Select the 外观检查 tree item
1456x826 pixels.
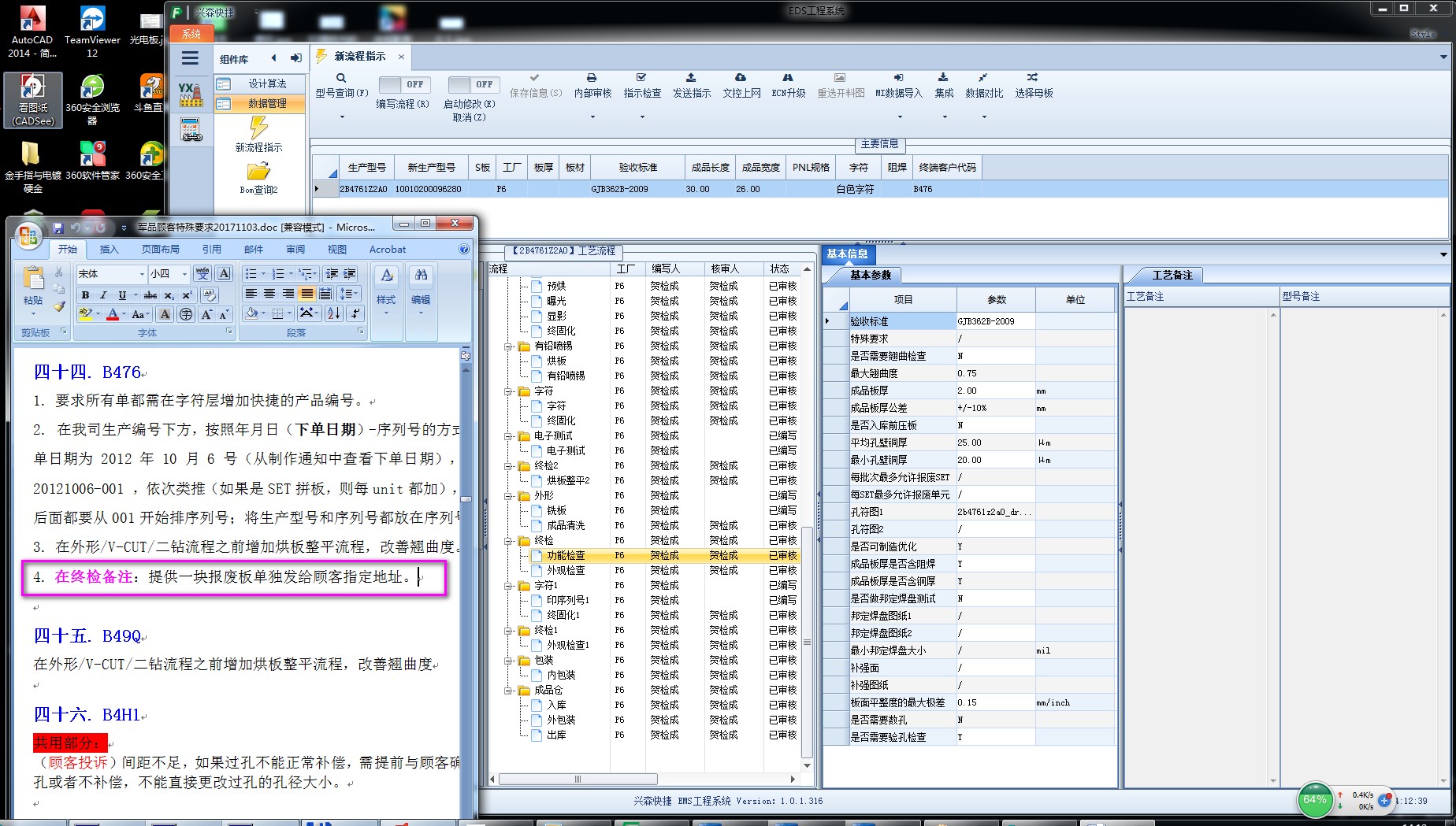click(x=566, y=571)
